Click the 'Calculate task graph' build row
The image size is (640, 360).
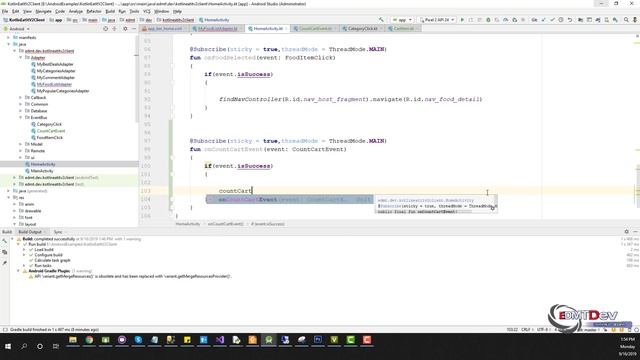click(x=52, y=260)
